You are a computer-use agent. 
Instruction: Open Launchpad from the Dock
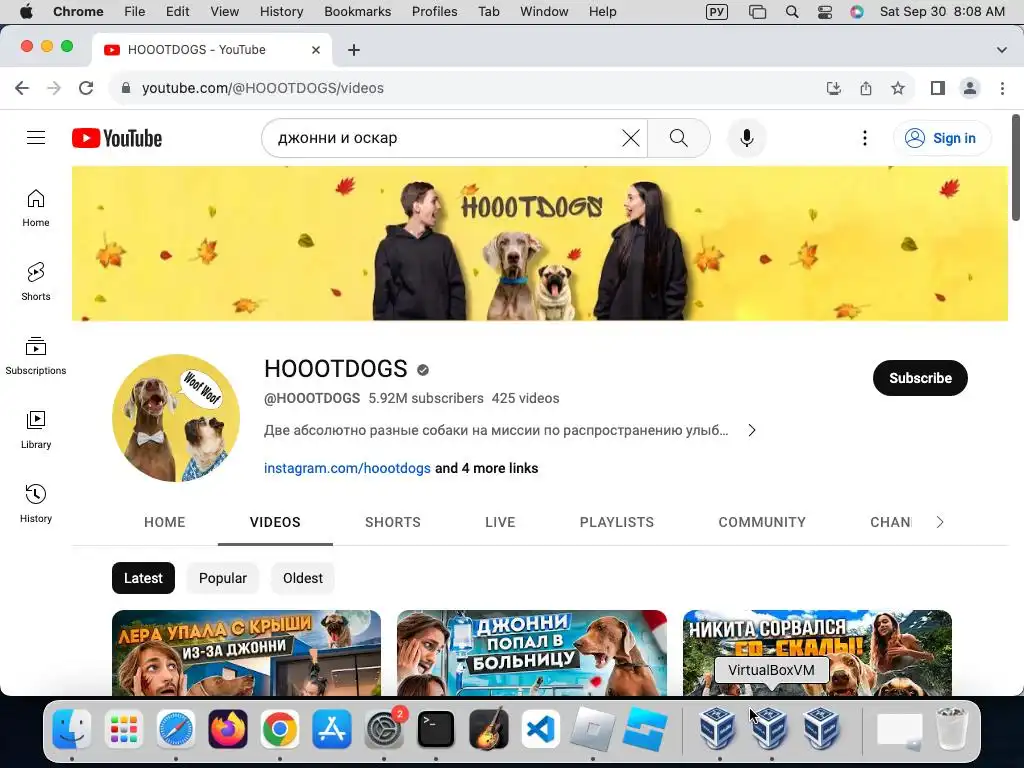pos(123,729)
